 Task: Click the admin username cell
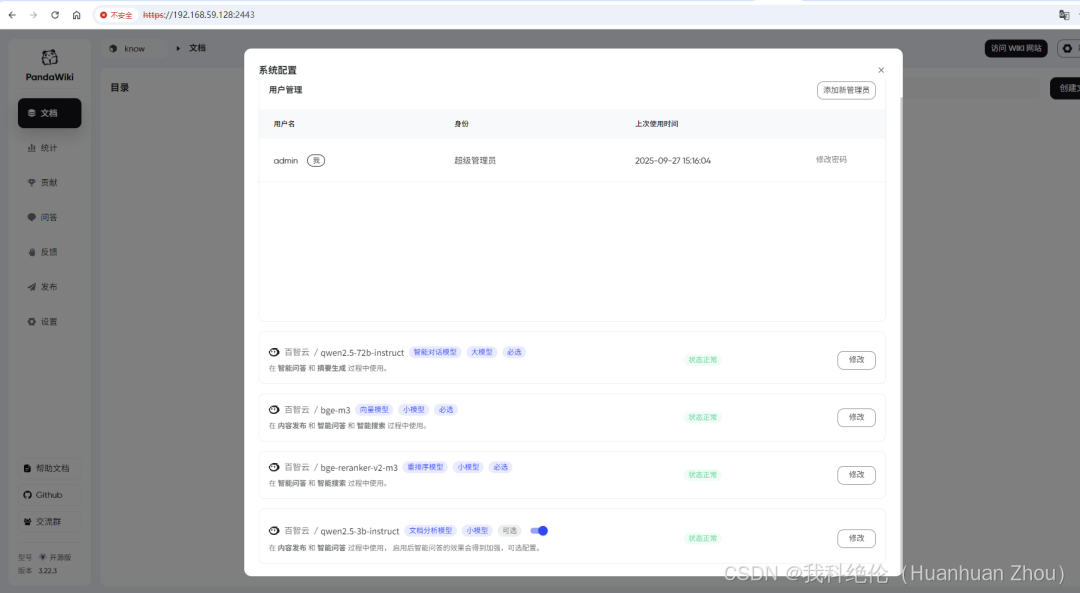click(x=286, y=160)
